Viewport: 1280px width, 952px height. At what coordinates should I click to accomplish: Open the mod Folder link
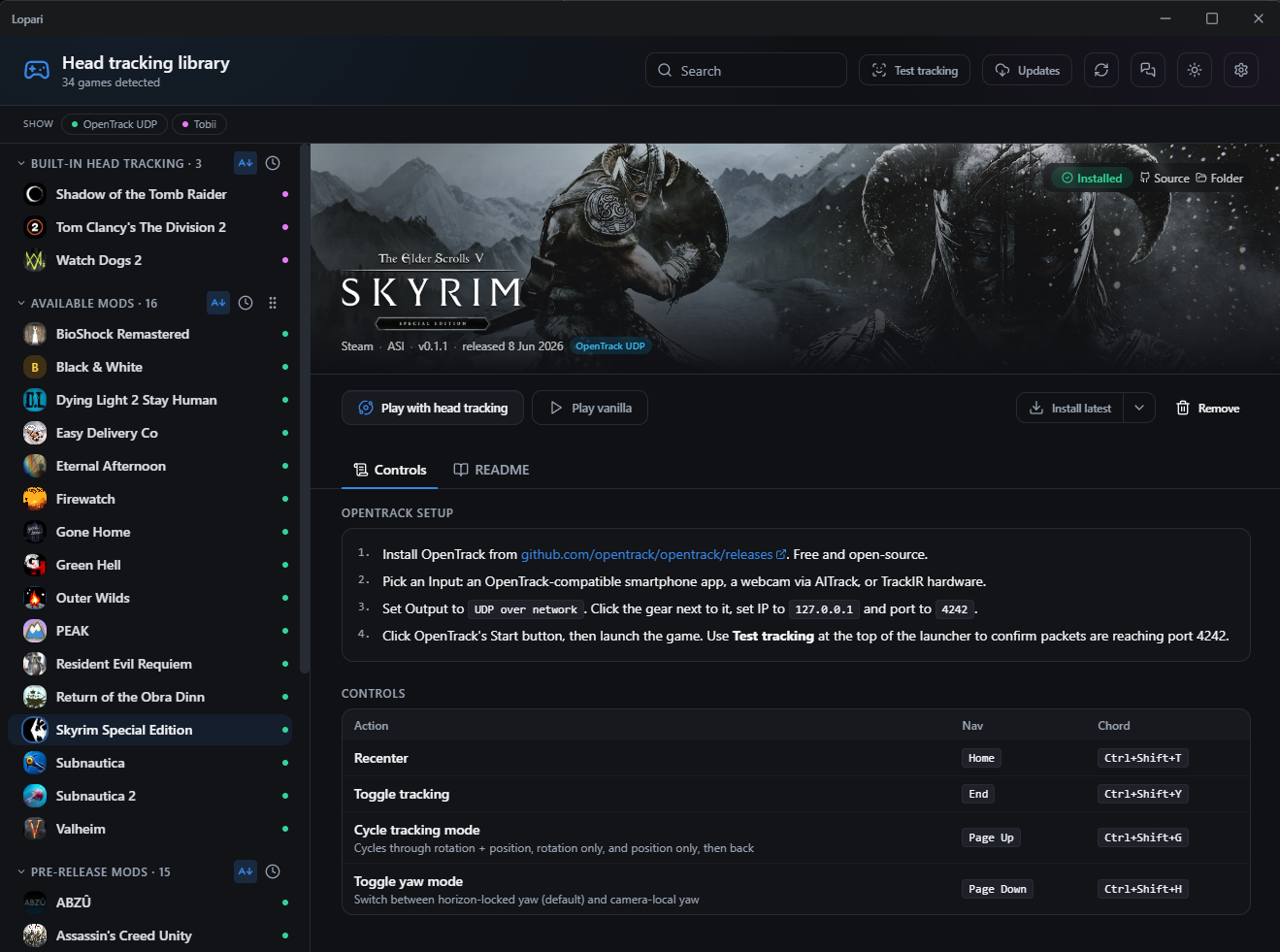tap(1220, 178)
